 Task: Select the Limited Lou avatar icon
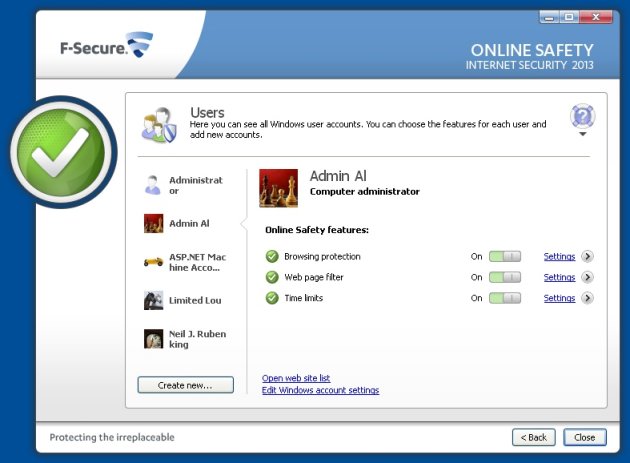coord(153,300)
